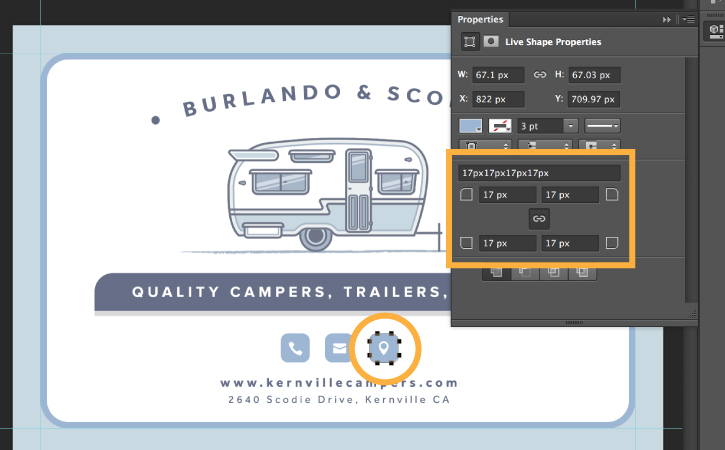This screenshot has width=725, height=450.
Task: Click the Intersect Shape Areas icon
Action: [553, 272]
